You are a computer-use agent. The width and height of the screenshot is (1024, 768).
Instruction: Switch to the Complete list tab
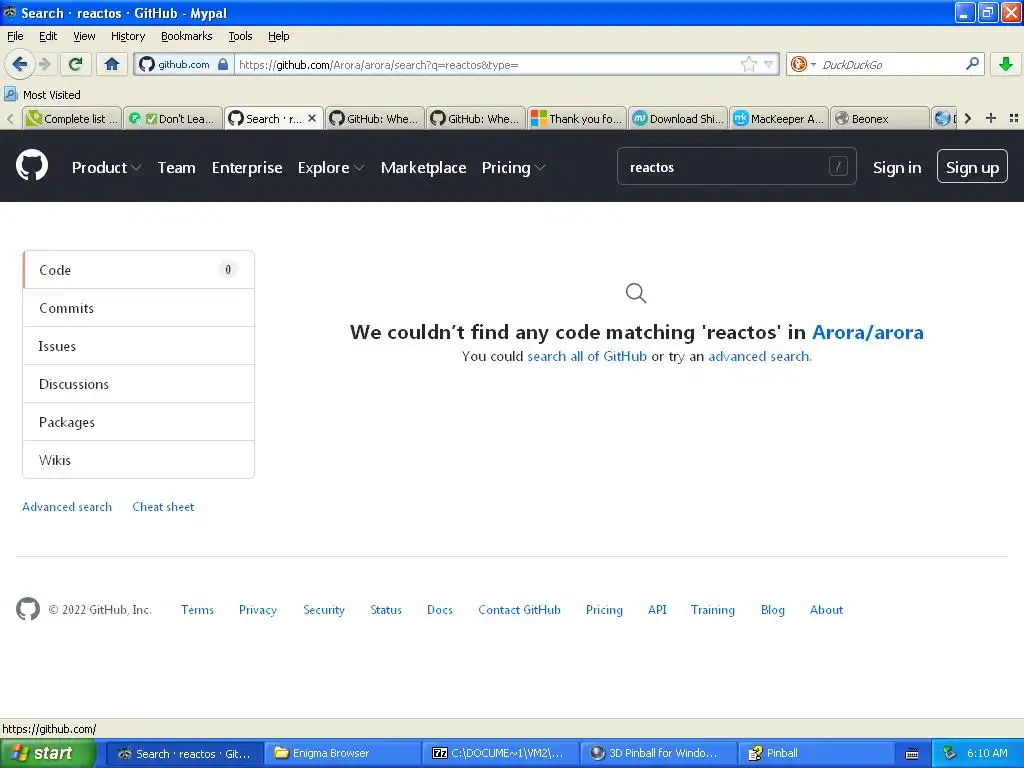tap(72, 119)
